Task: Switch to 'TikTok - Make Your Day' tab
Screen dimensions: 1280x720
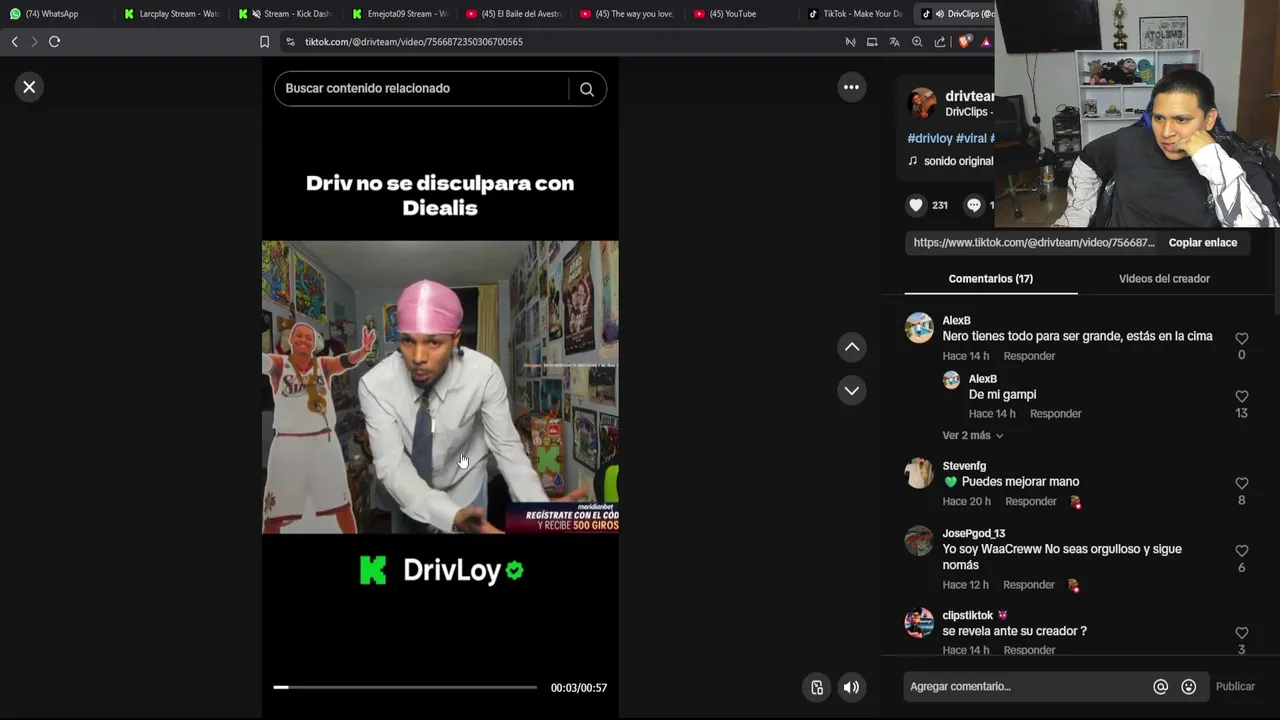Action: click(857, 14)
